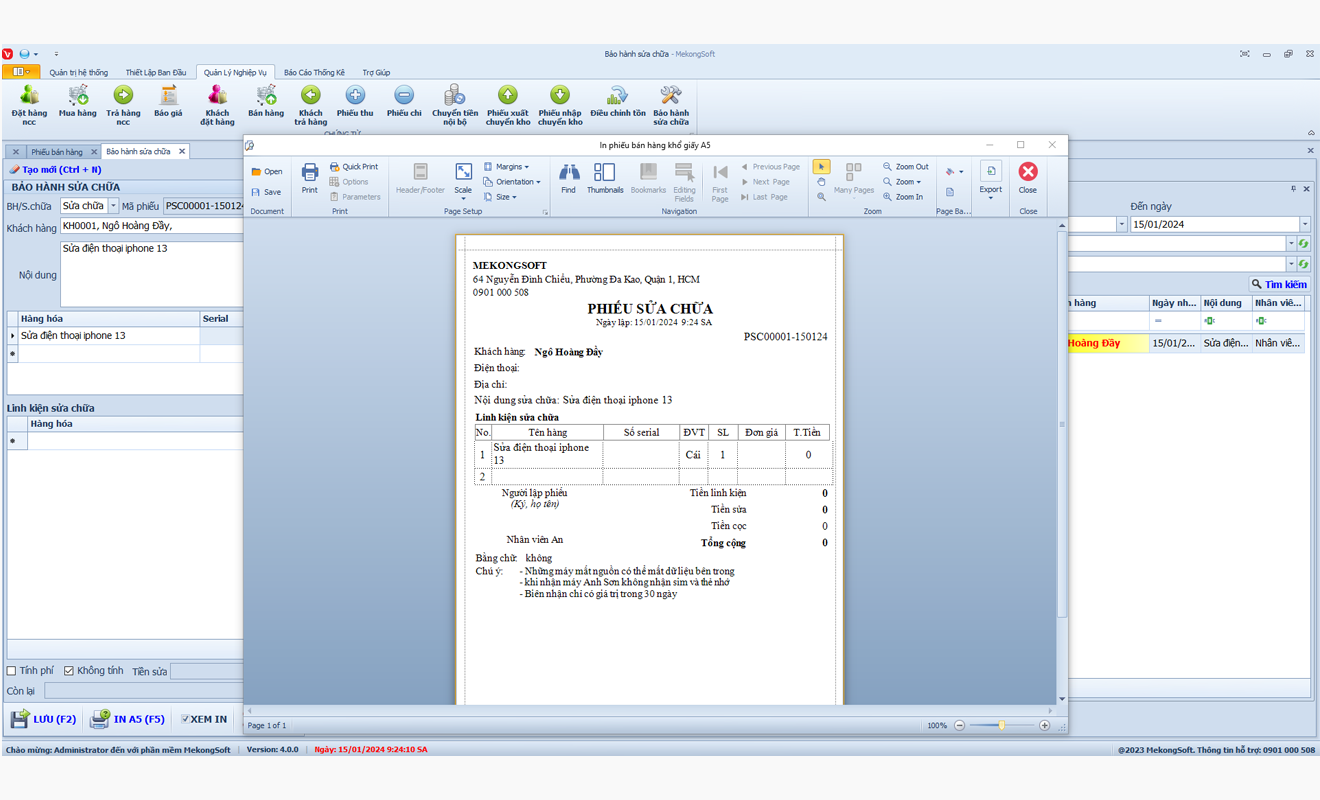Click the Tìm kiếm search button
The width and height of the screenshot is (1320, 800).
click(x=1279, y=284)
